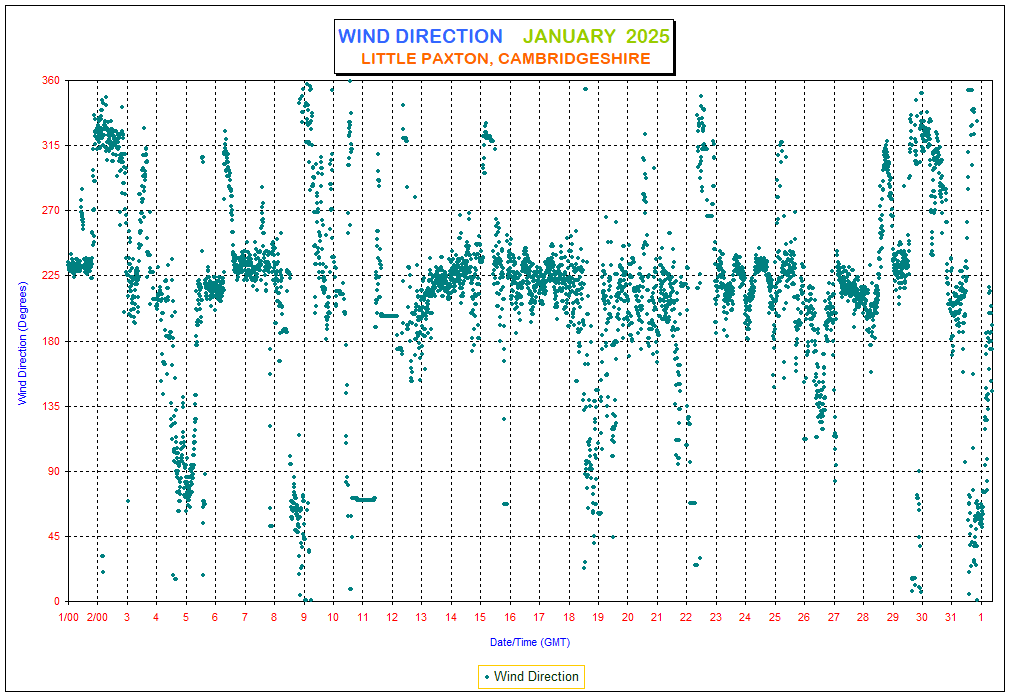
Task: Click x-axis date label 14
Action: point(451,617)
